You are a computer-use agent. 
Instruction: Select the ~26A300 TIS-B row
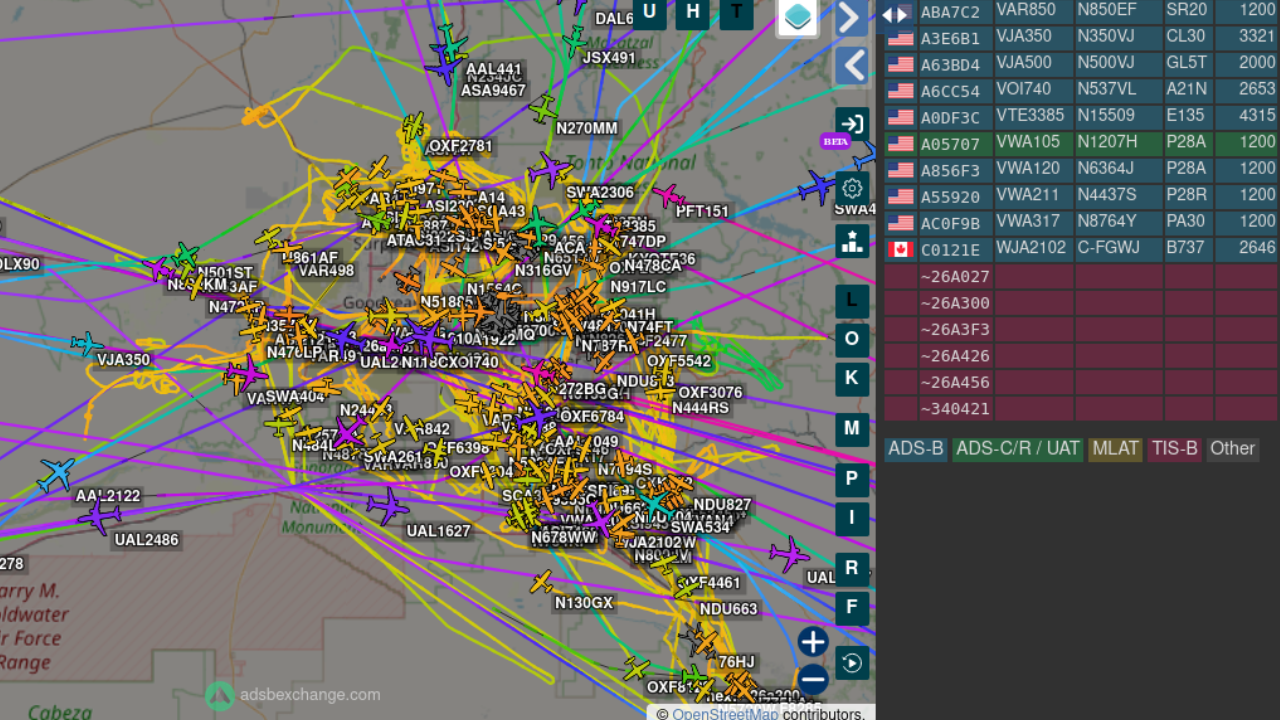point(1080,303)
